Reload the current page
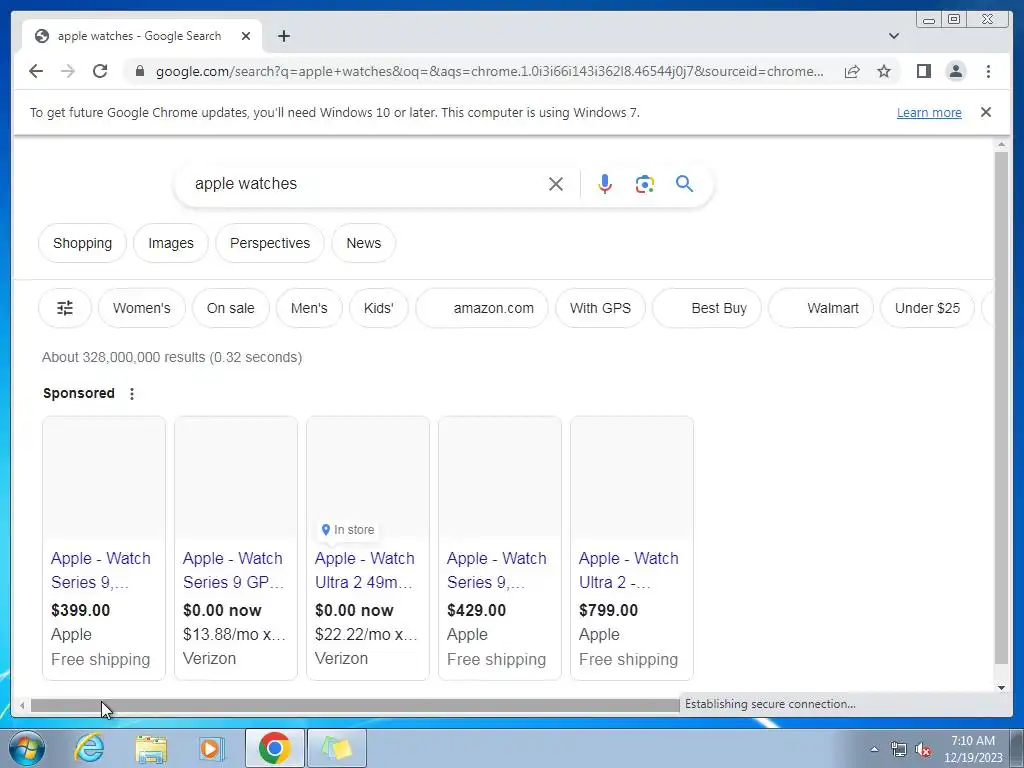Viewport: 1024px width, 768px height. 100,71
